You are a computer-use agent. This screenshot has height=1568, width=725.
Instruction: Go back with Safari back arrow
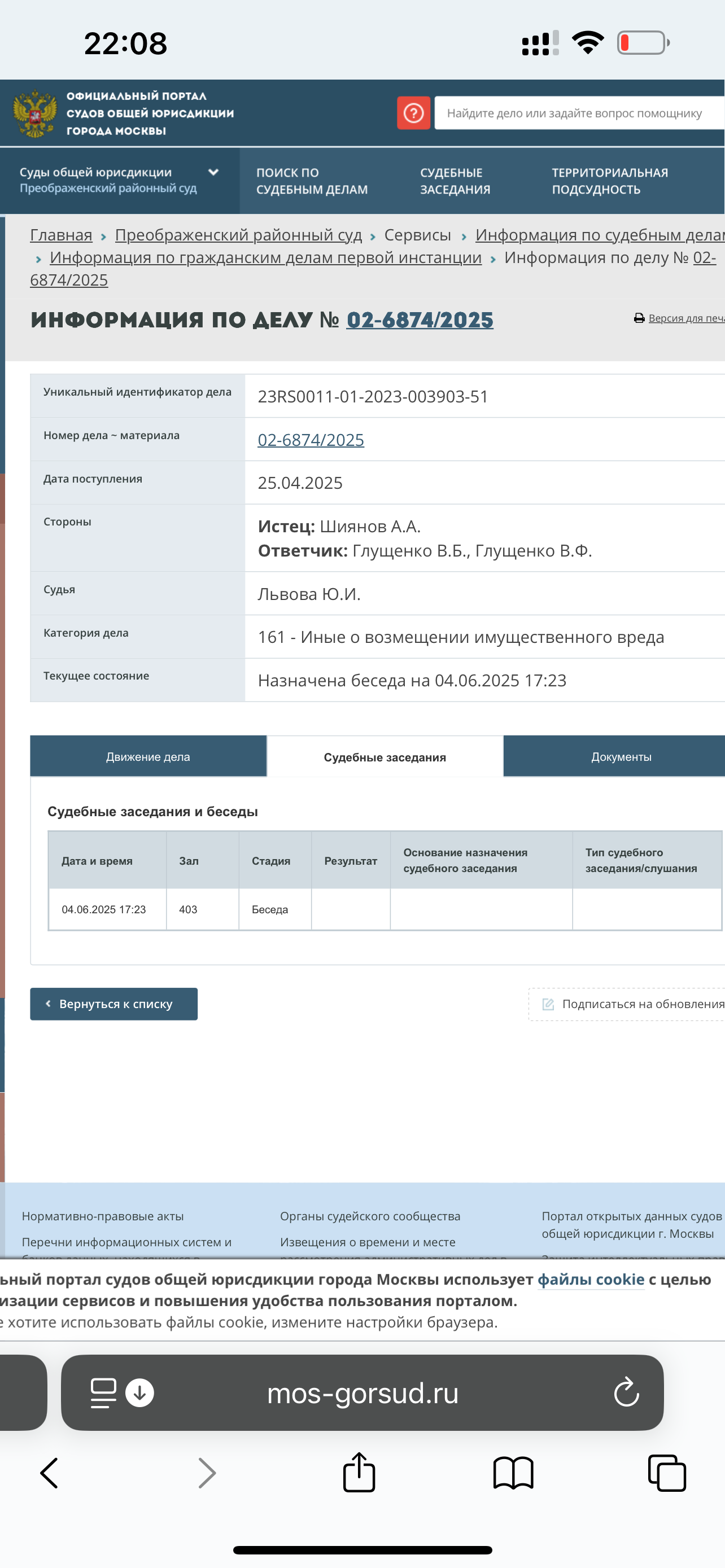[49, 1473]
